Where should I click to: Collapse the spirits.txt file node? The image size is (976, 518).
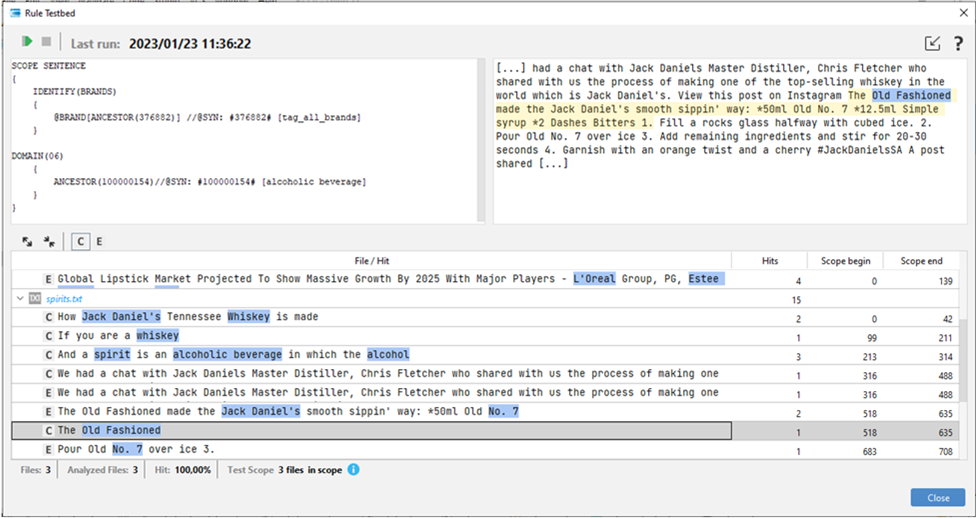[x=20, y=298]
